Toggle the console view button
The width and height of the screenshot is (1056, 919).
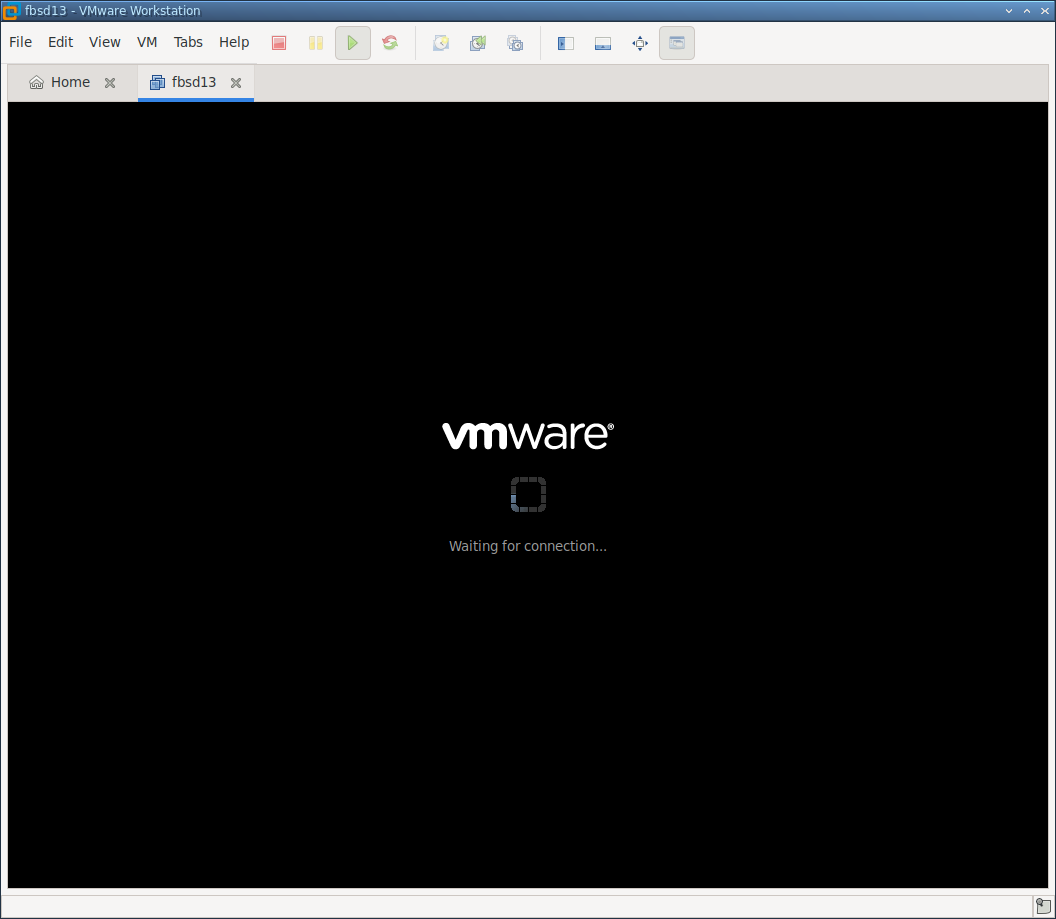tap(677, 43)
